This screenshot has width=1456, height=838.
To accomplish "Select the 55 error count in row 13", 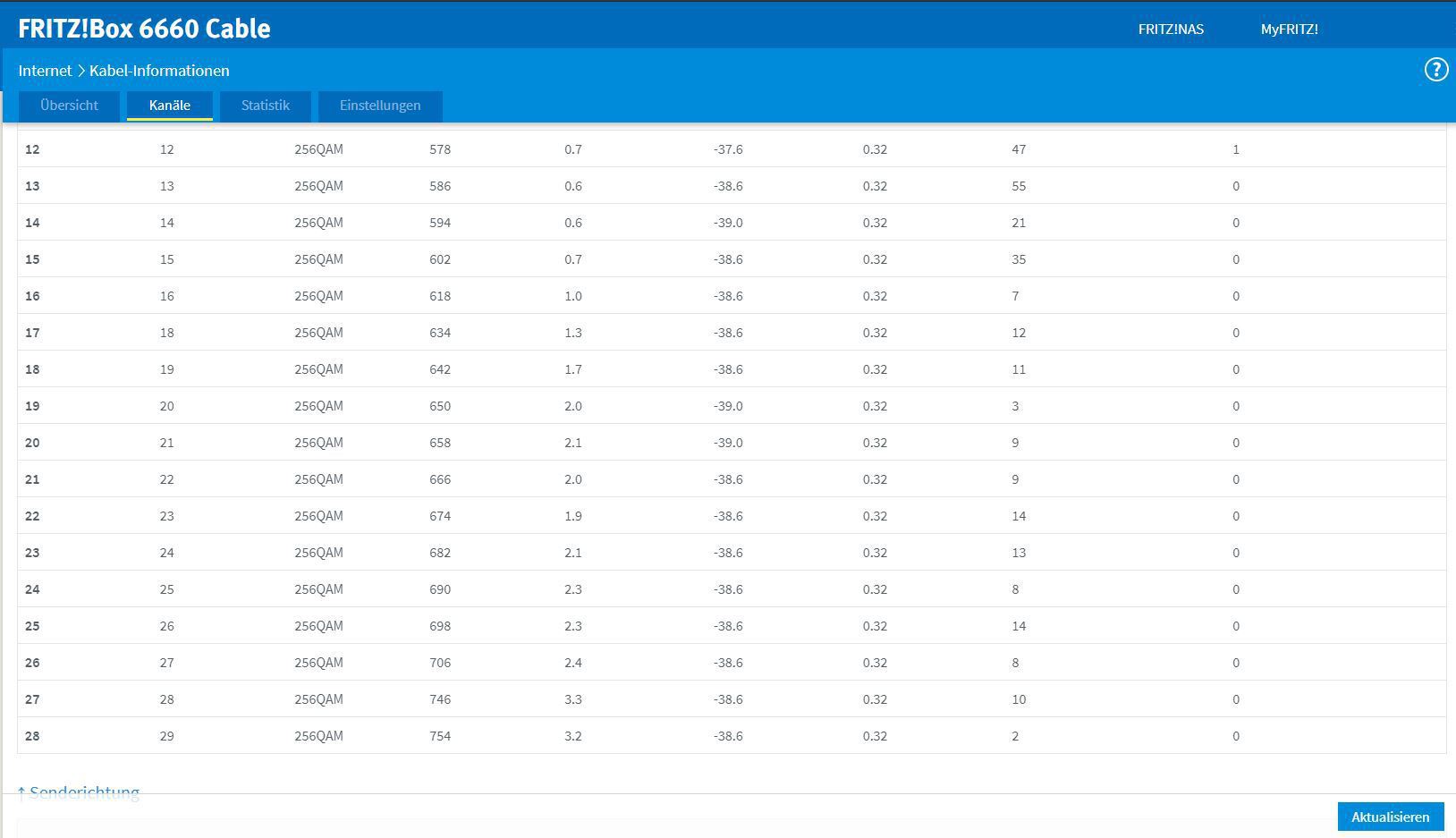I will (x=1019, y=187).
